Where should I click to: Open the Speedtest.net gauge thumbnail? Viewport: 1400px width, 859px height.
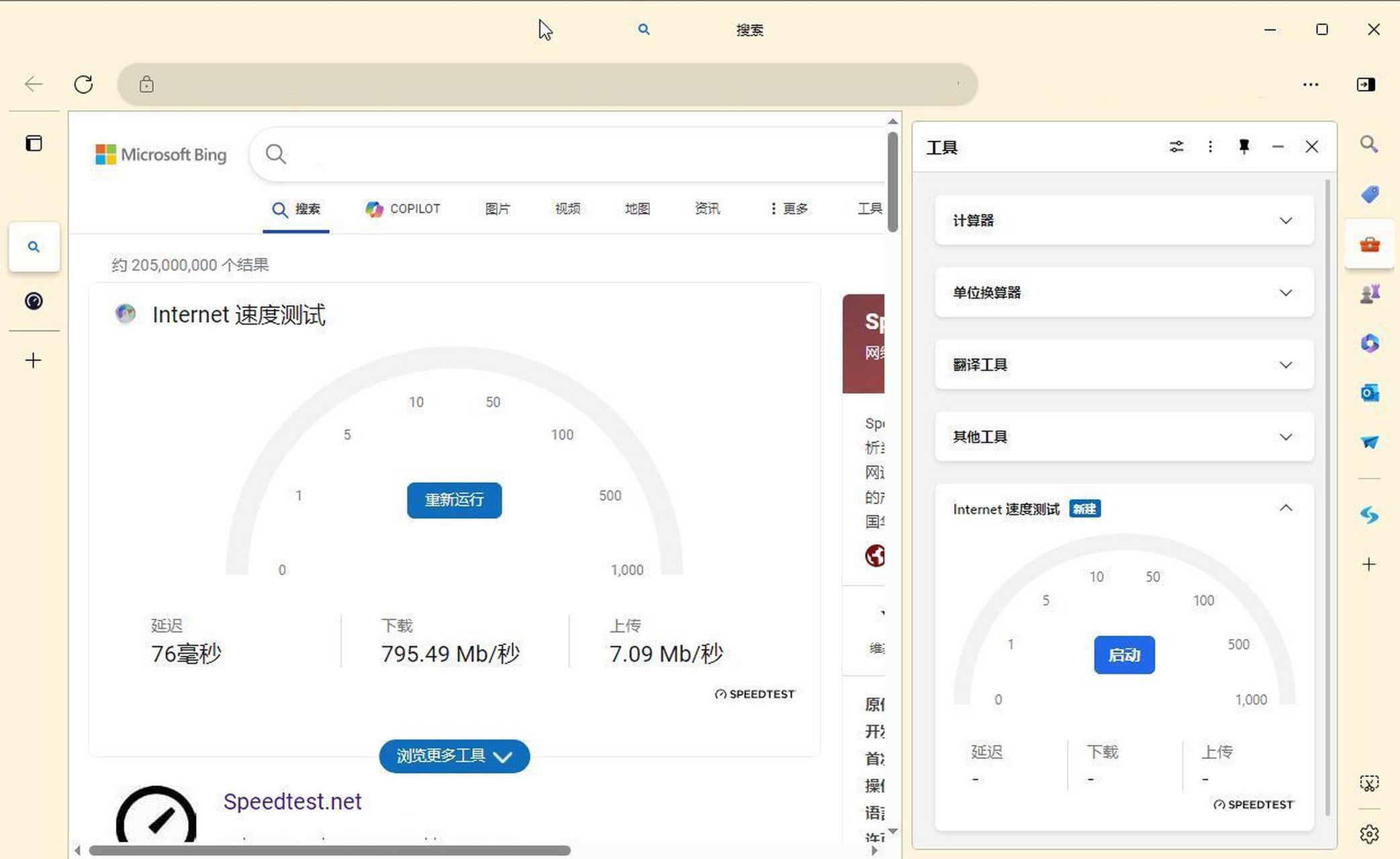156,815
